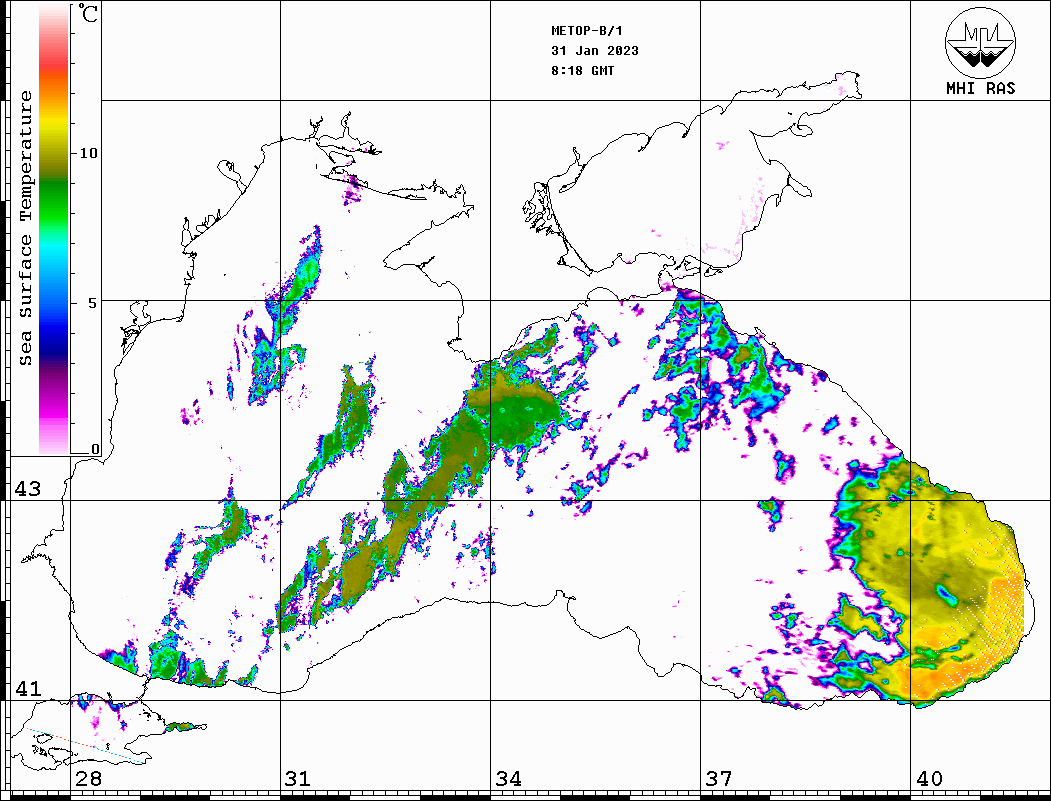Image resolution: width=1051 pixels, height=801 pixels.
Task: Click longitude label '40'
Action: pos(929,779)
